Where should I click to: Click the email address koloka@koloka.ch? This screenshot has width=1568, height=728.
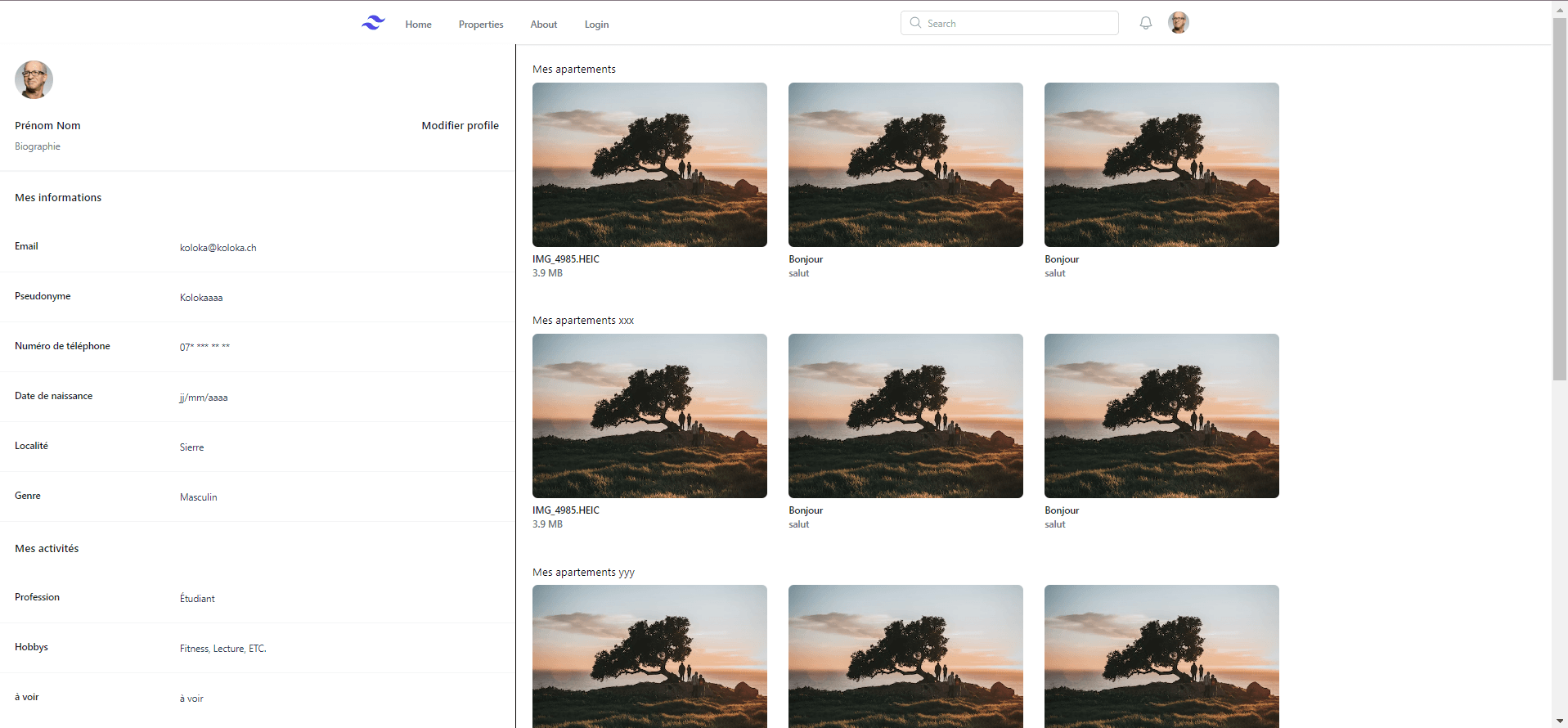tap(218, 248)
